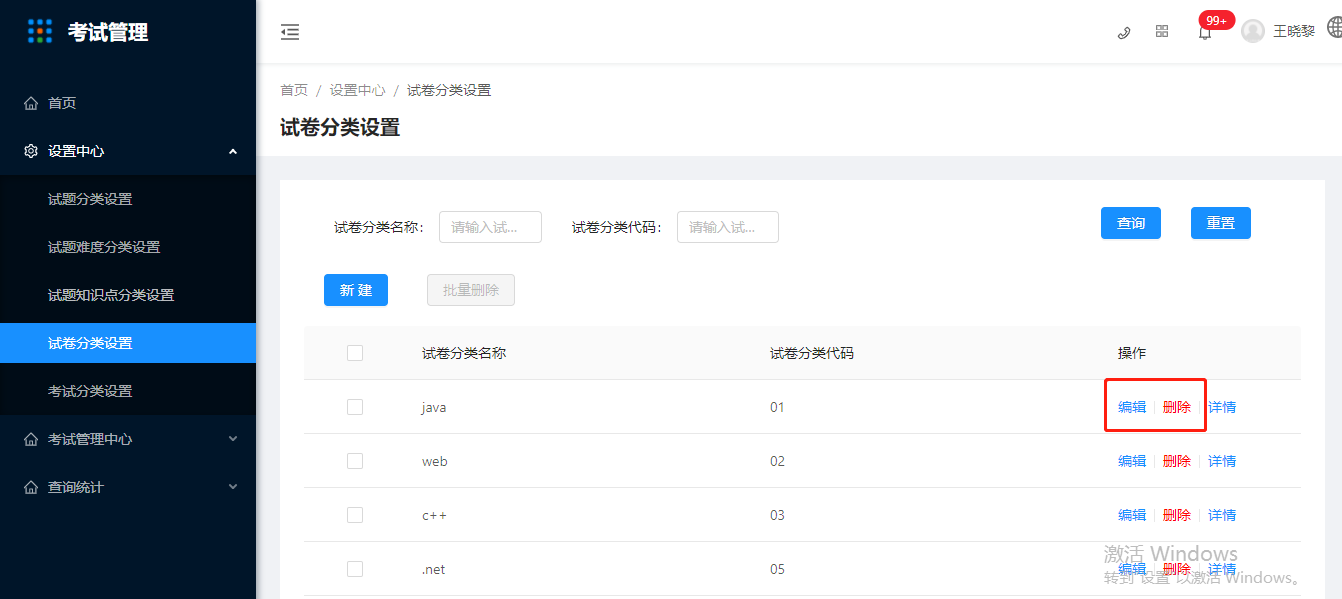Check the java row checkbox
The height and width of the screenshot is (599, 1342).
[x=355, y=407]
